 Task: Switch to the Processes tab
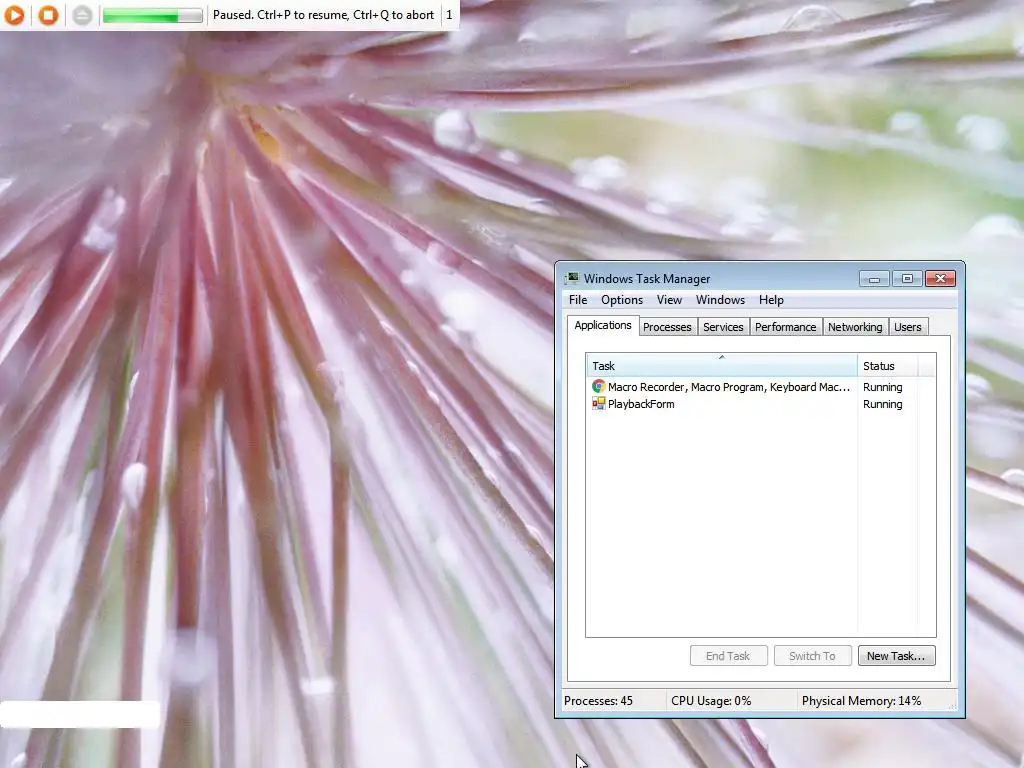[x=667, y=327]
